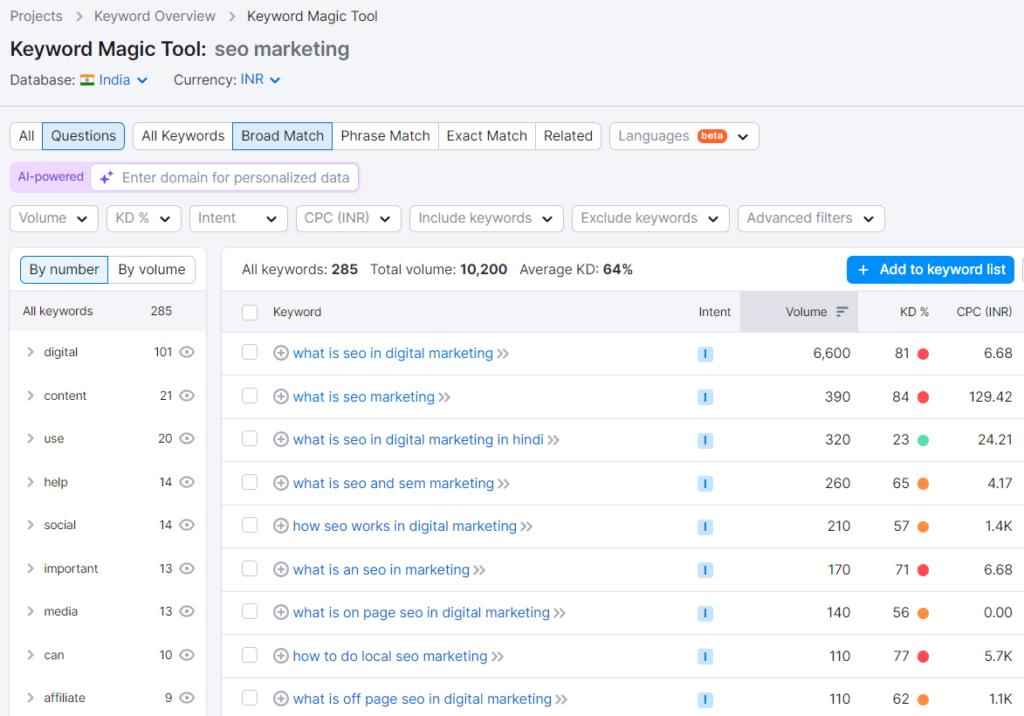Viewport: 1024px width, 716px height.
Task: Open the 'what is on page seo in digital marketing' link
Action: pyautogui.click(x=421, y=613)
